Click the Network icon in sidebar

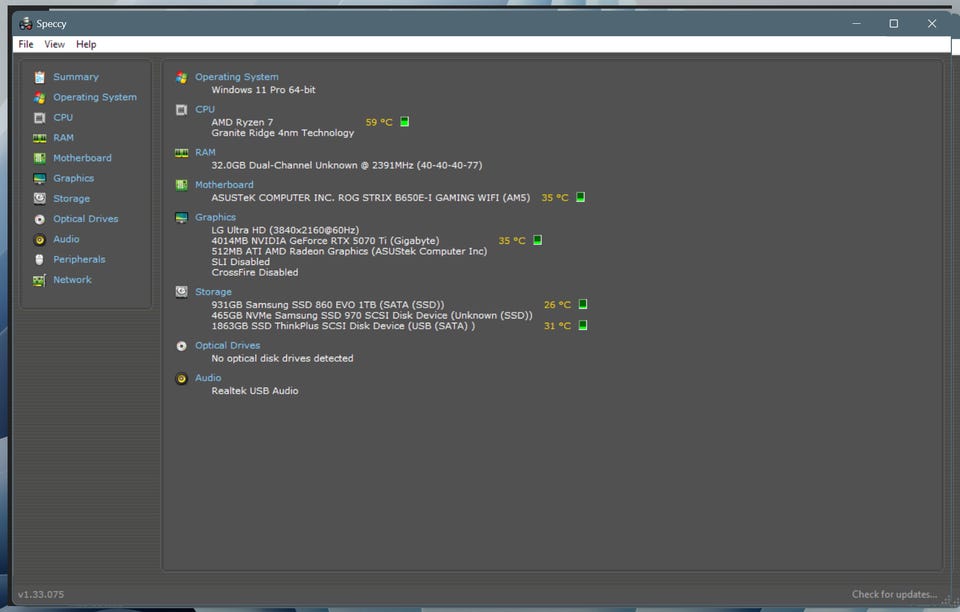(x=40, y=280)
